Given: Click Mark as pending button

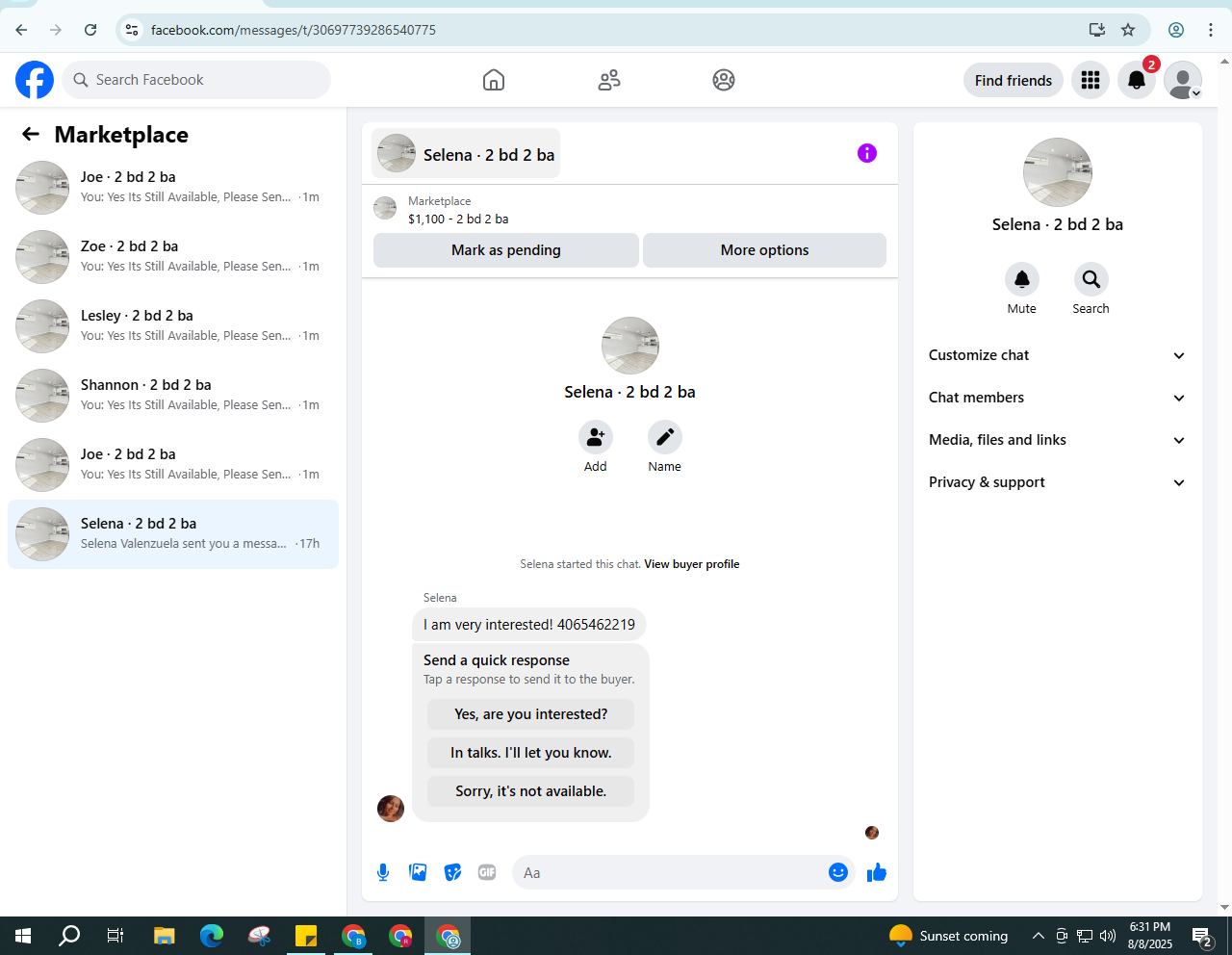Looking at the screenshot, I should (506, 250).
